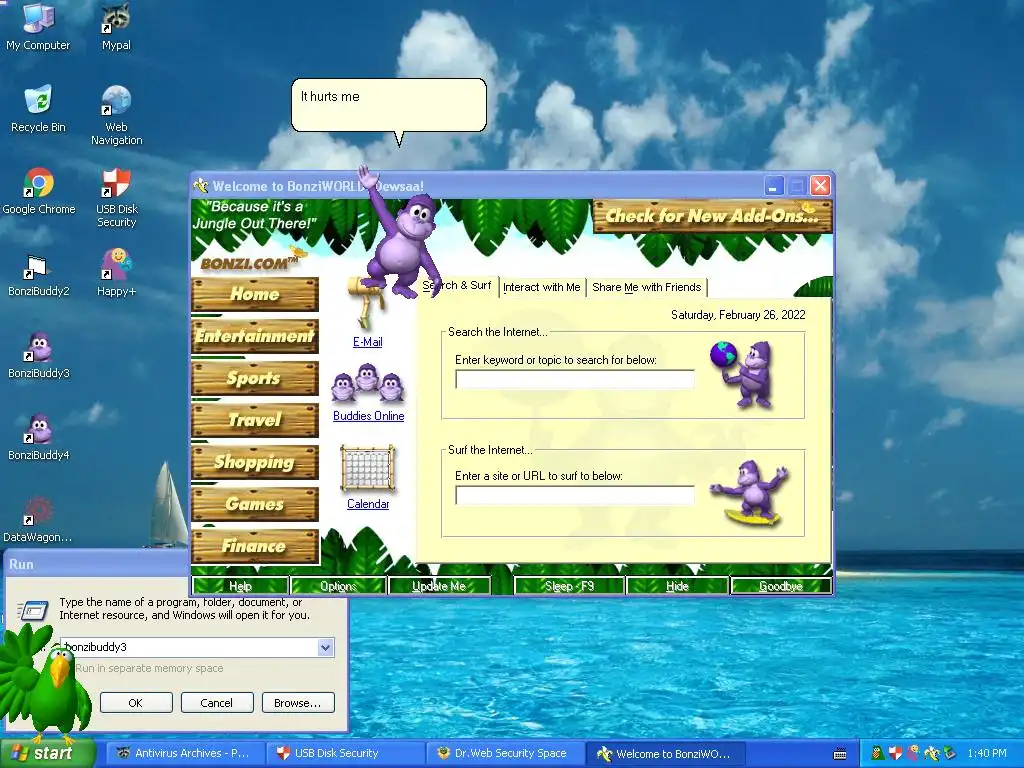
Task: Click the Start button
Action: pyautogui.click(x=47, y=753)
